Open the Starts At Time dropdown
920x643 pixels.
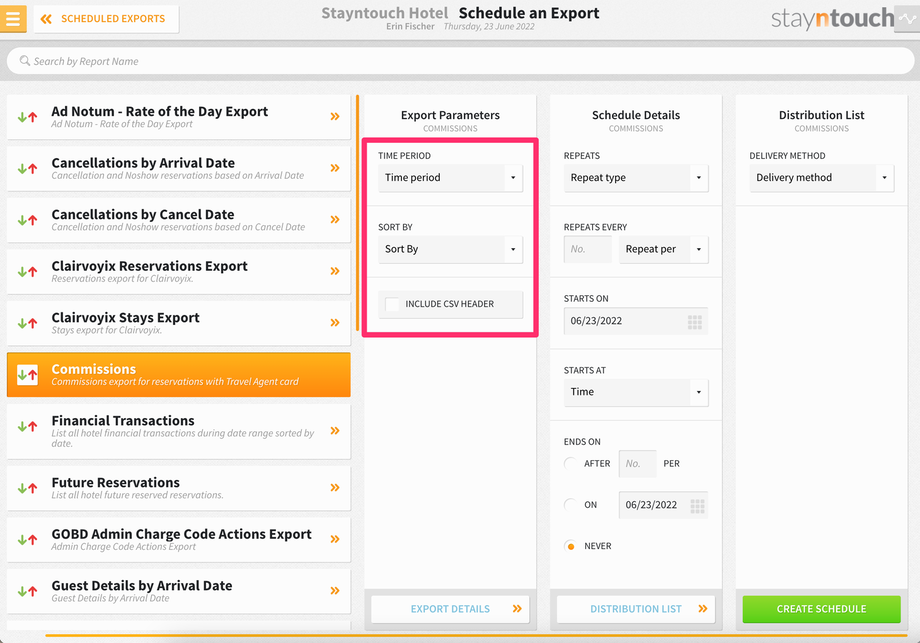(x=636, y=392)
